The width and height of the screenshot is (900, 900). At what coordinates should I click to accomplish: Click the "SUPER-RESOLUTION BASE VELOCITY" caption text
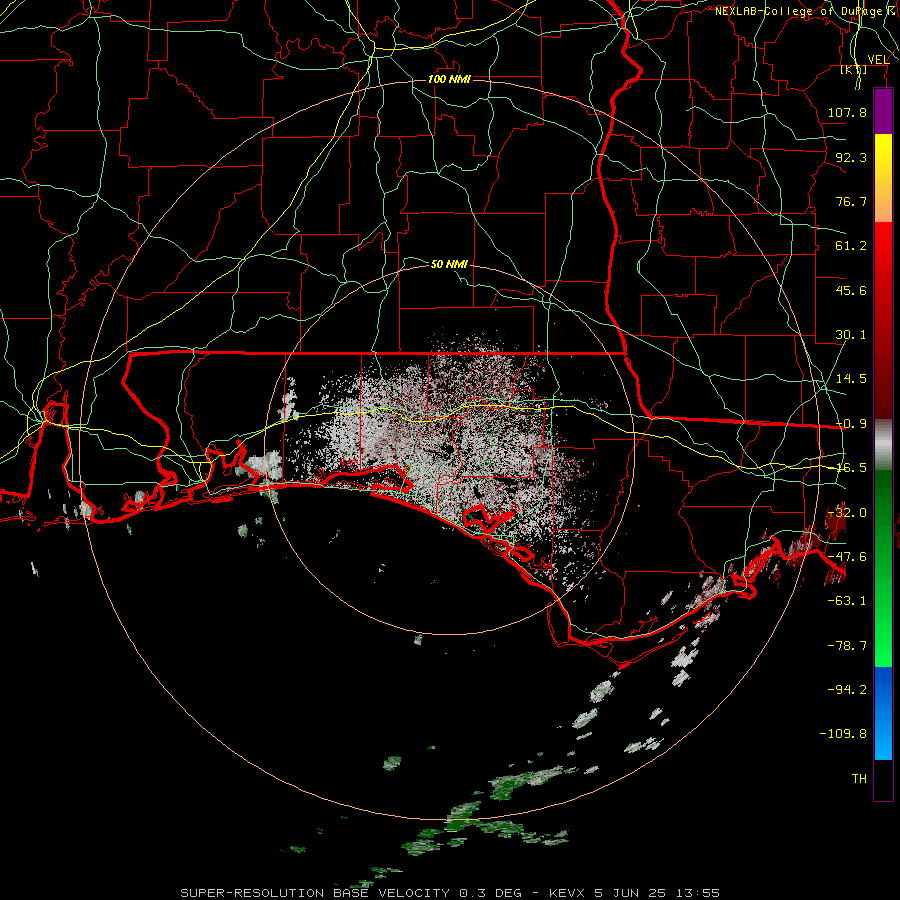pyautogui.click(x=315, y=893)
